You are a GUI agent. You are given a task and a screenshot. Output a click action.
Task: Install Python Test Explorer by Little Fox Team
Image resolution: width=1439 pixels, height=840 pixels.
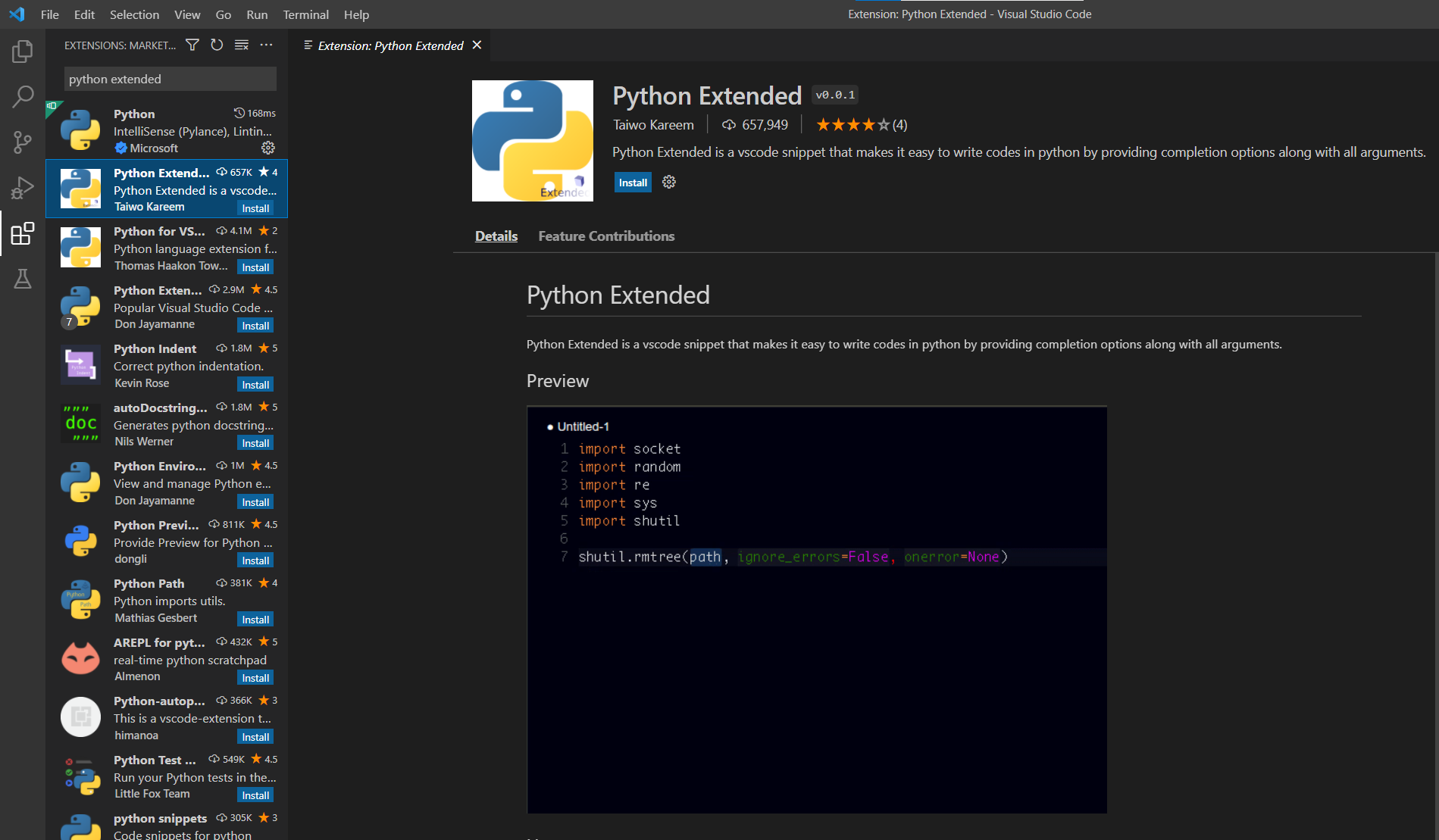click(x=255, y=795)
